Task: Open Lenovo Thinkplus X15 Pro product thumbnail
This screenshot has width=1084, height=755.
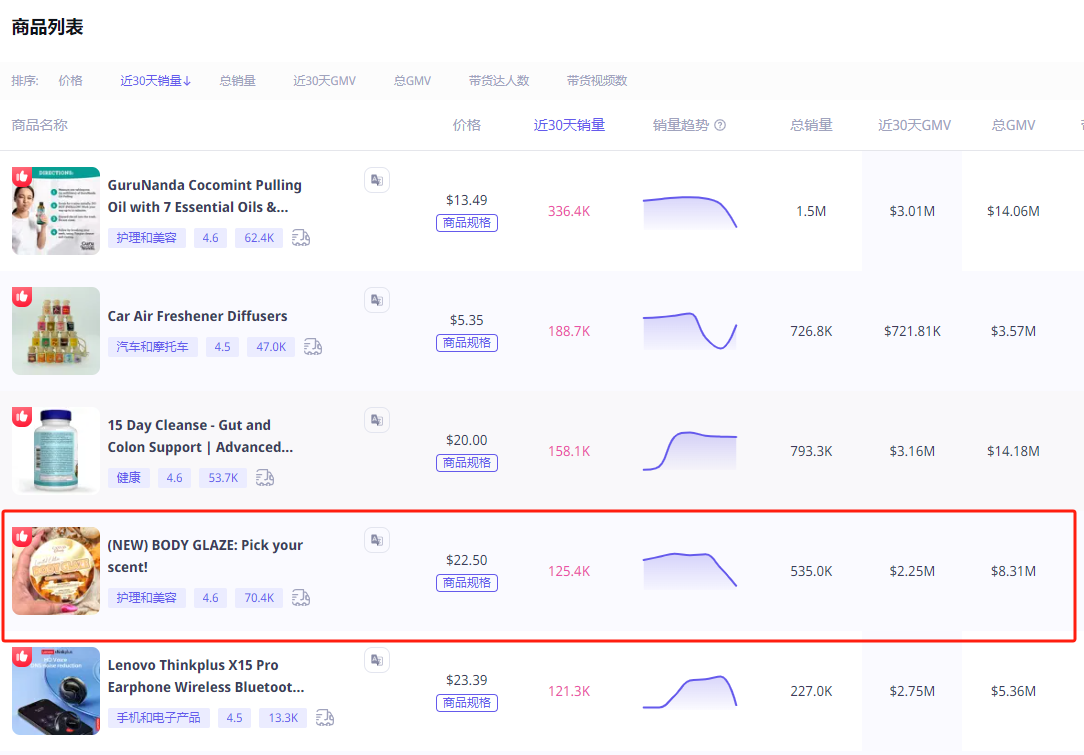Action: 56,691
